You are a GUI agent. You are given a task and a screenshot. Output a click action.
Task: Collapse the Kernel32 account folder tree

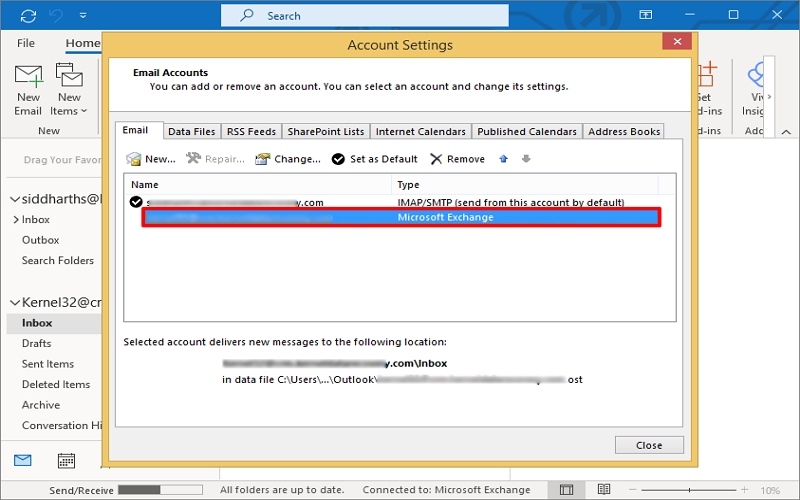pyautogui.click(x=14, y=302)
